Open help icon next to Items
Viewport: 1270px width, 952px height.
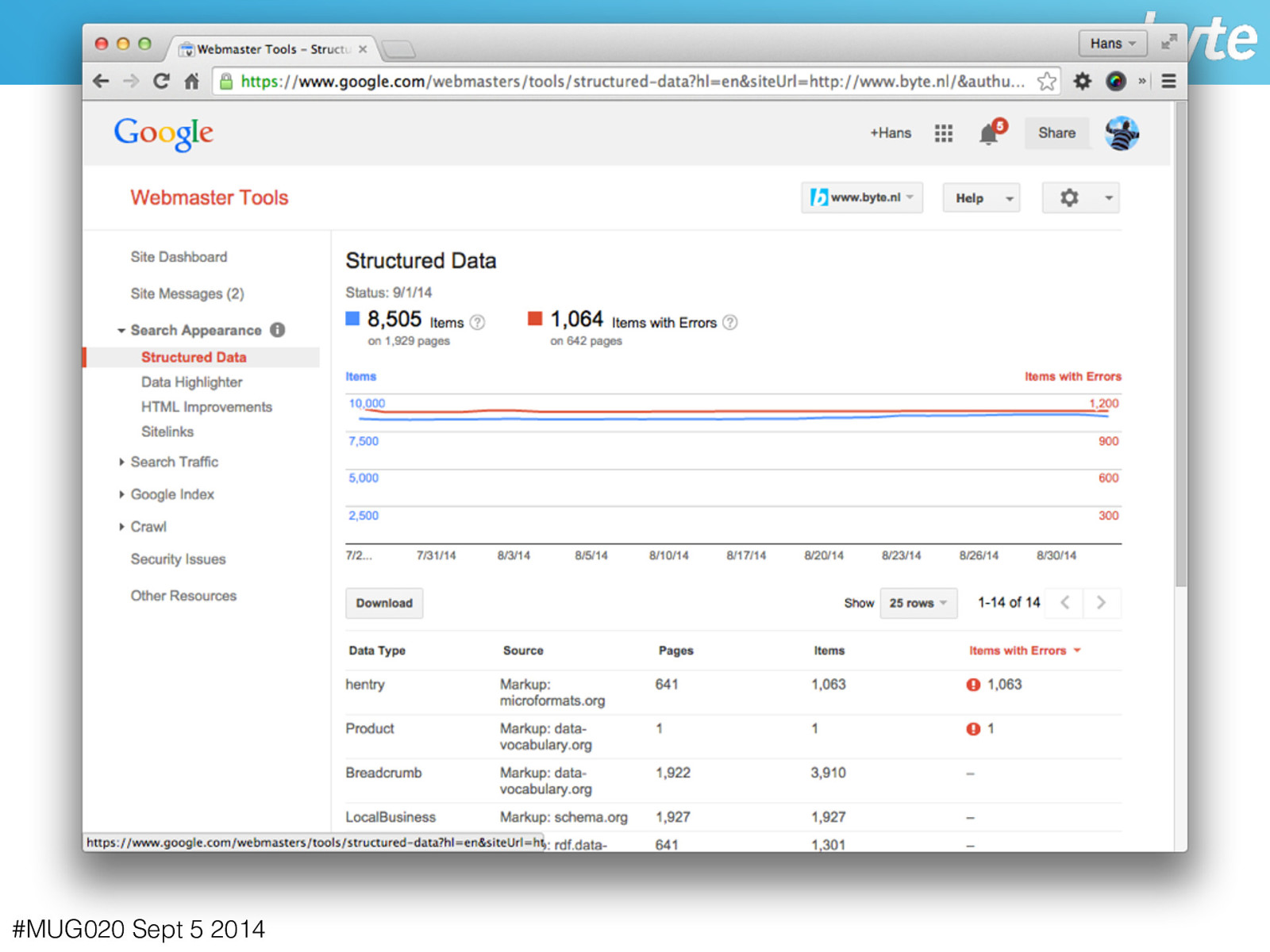coord(477,322)
